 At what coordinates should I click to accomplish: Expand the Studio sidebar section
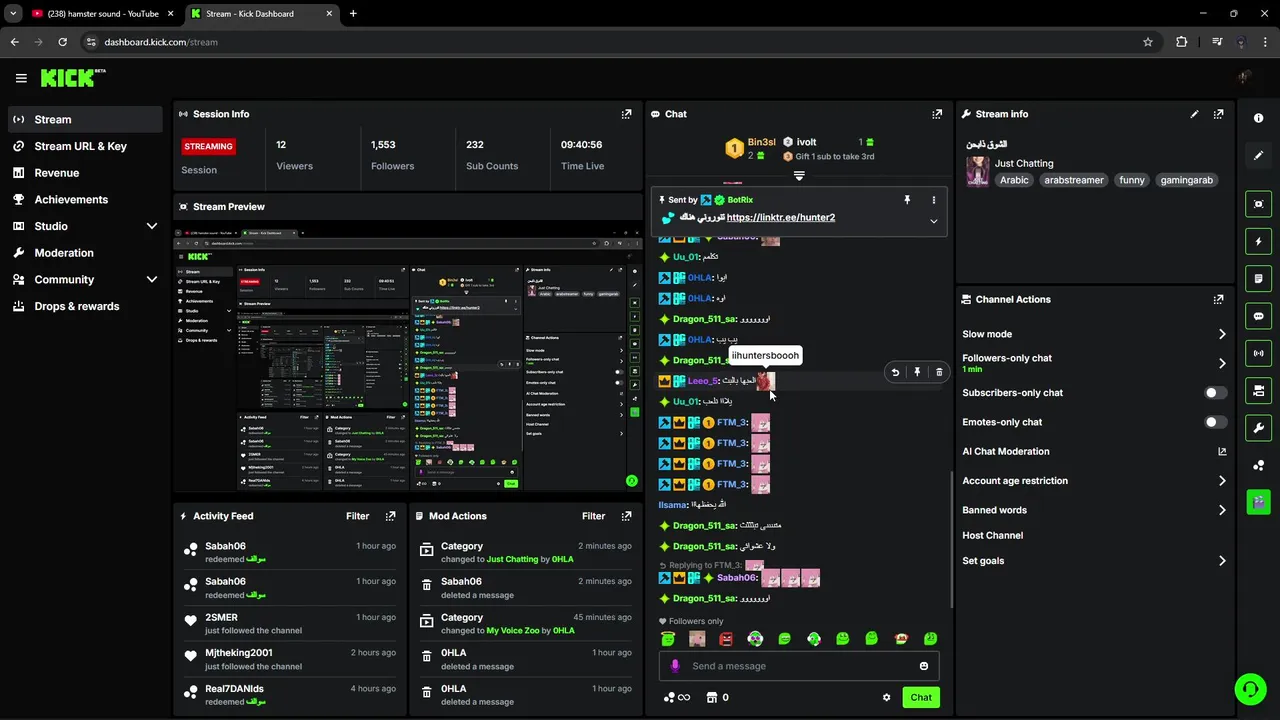[x=152, y=226]
